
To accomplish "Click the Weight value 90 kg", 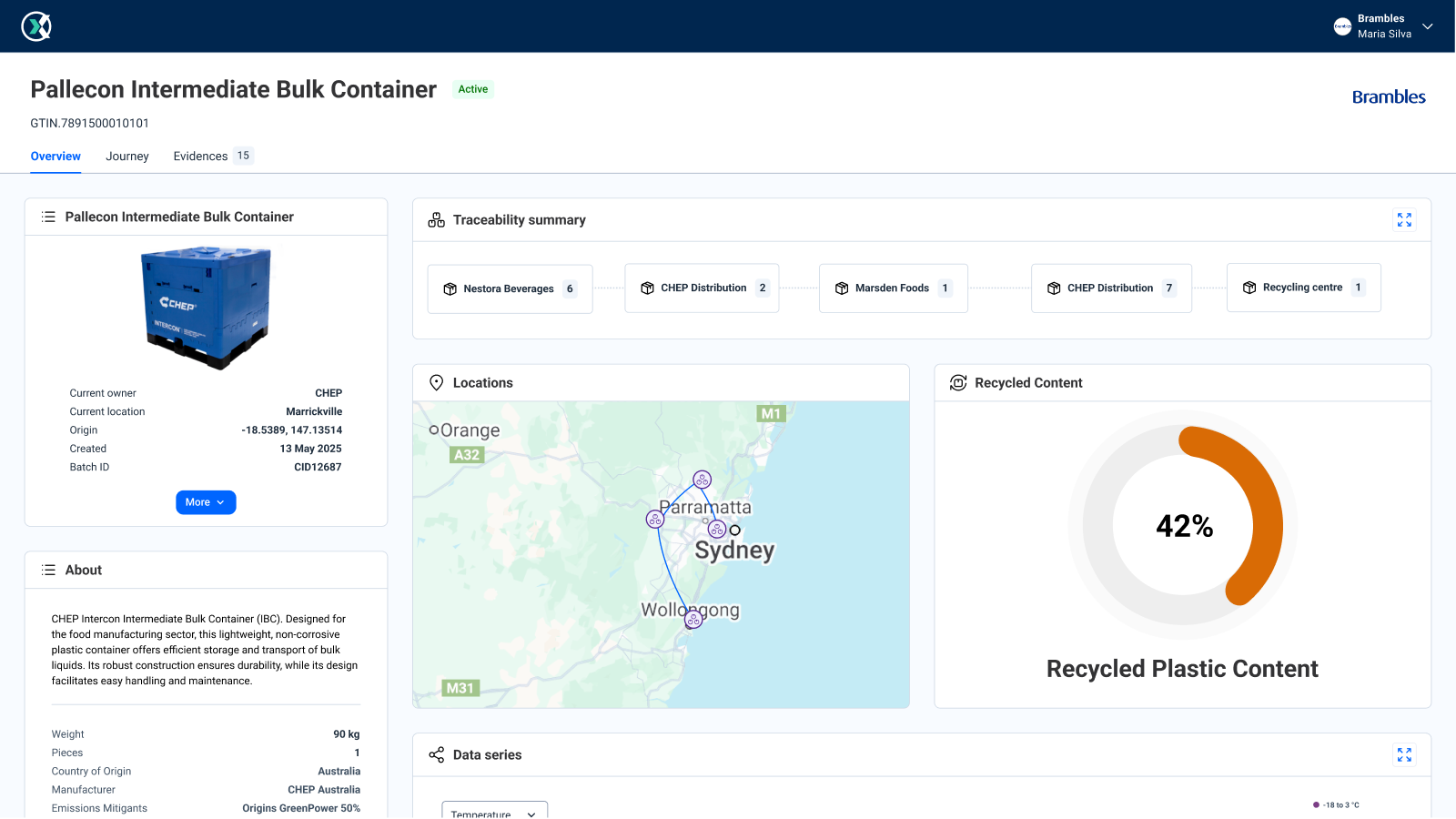I will tap(346, 734).
